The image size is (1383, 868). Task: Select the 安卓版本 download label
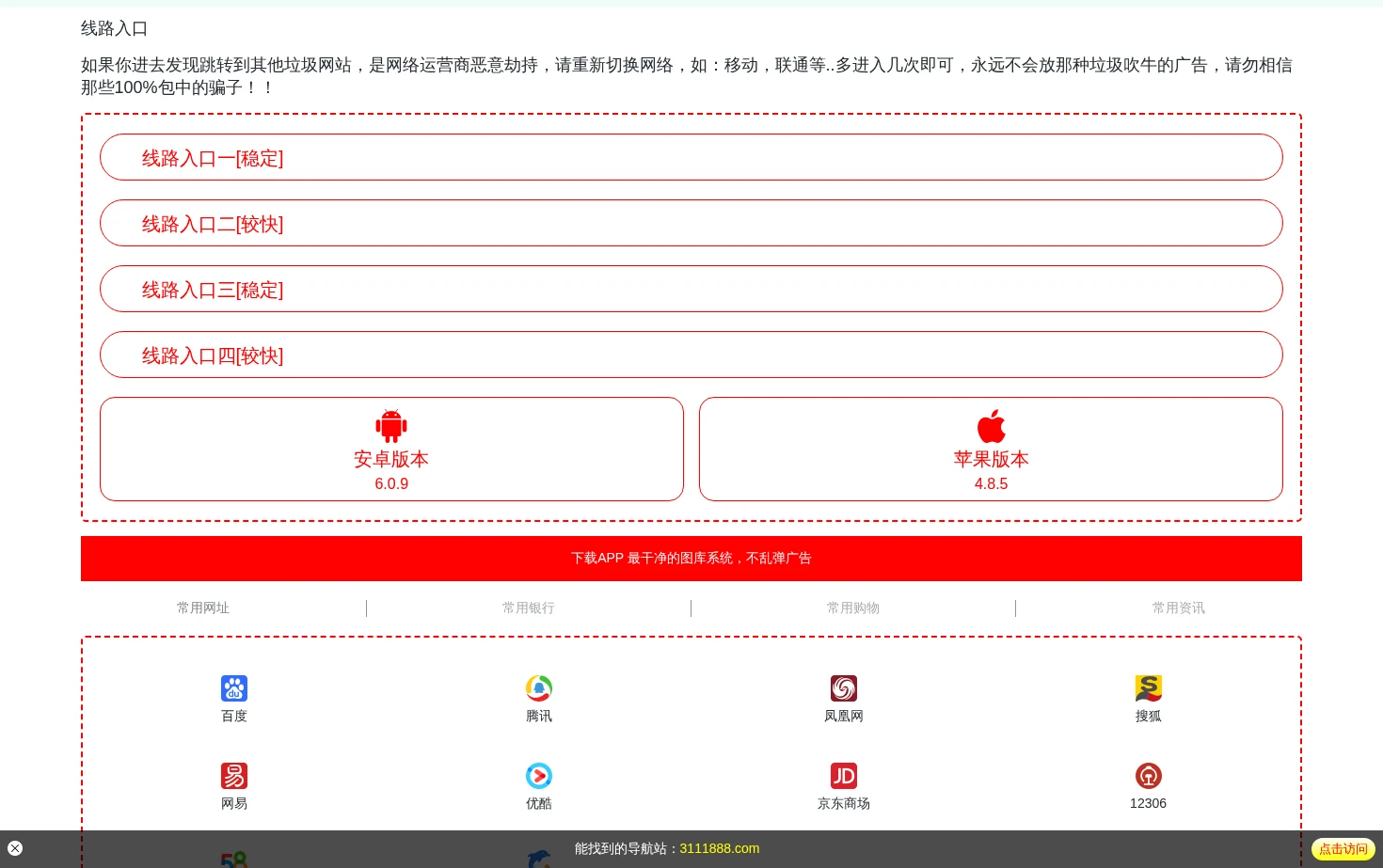(x=391, y=459)
